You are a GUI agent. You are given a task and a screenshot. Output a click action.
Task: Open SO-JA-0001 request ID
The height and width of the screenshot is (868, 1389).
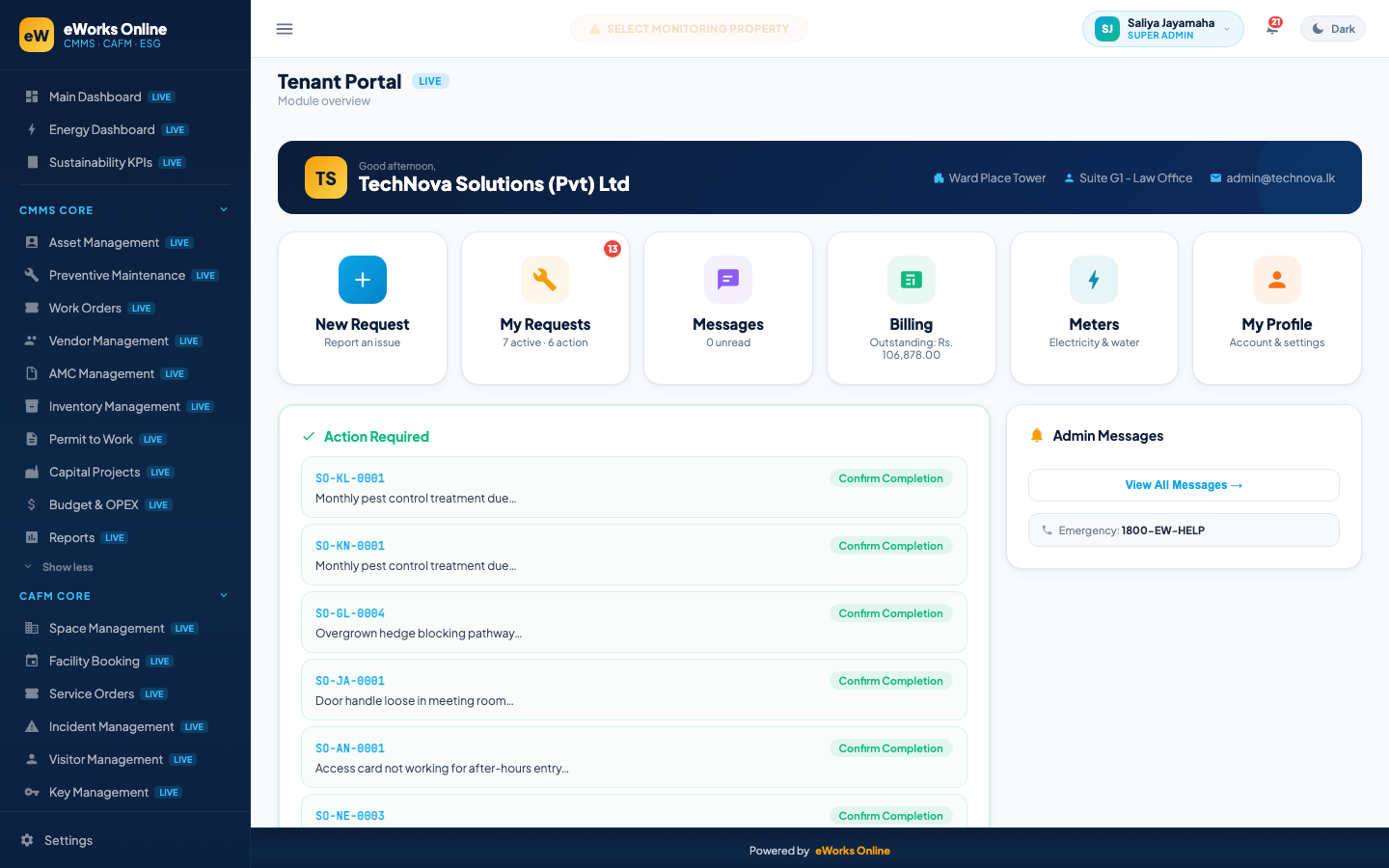(350, 681)
